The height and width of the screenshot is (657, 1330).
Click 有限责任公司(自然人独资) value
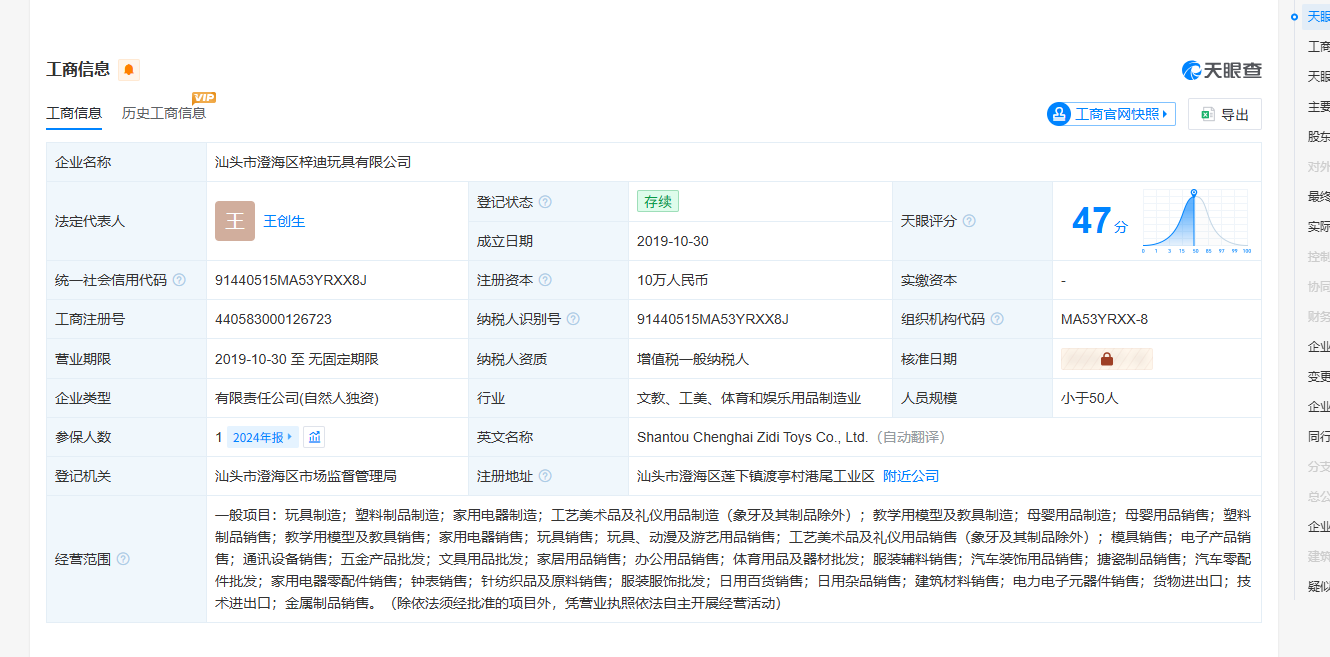tap(297, 398)
